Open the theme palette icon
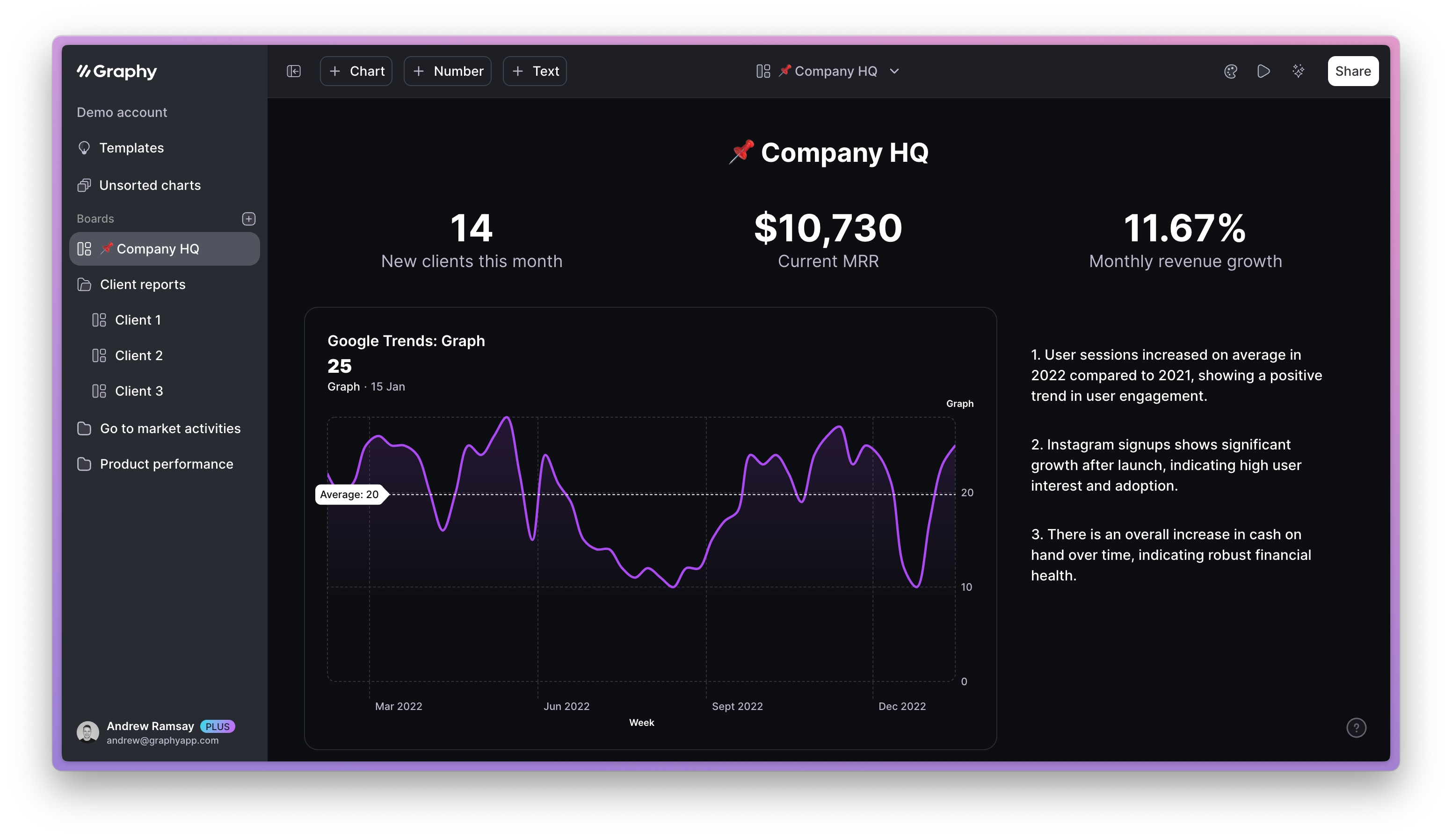1452x840 pixels. tap(1230, 71)
